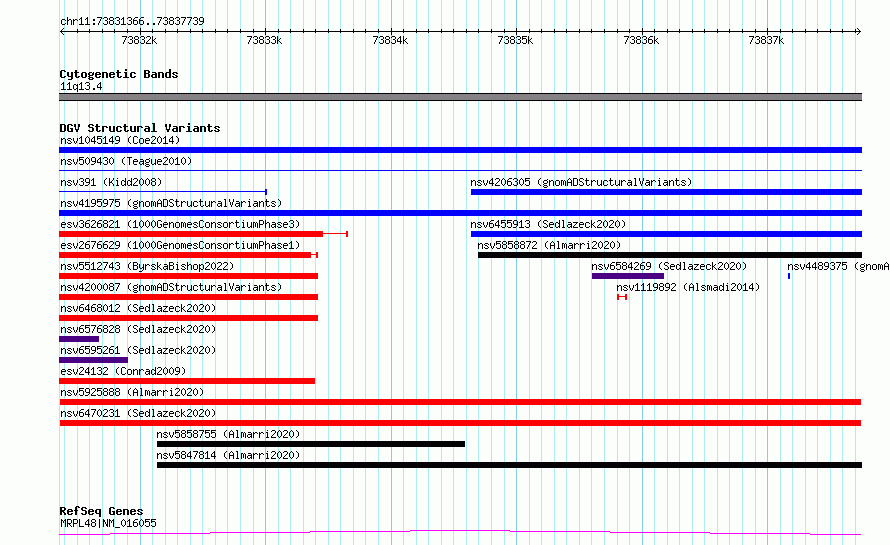Click the nsv6468012 red variant bar
890x545 pixels.
click(188, 318)
